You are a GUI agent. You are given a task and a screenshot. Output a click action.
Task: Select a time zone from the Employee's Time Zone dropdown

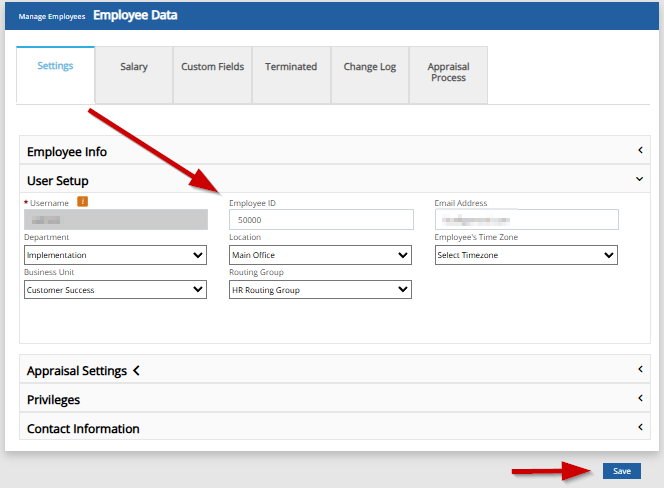(x=526, y=255)
